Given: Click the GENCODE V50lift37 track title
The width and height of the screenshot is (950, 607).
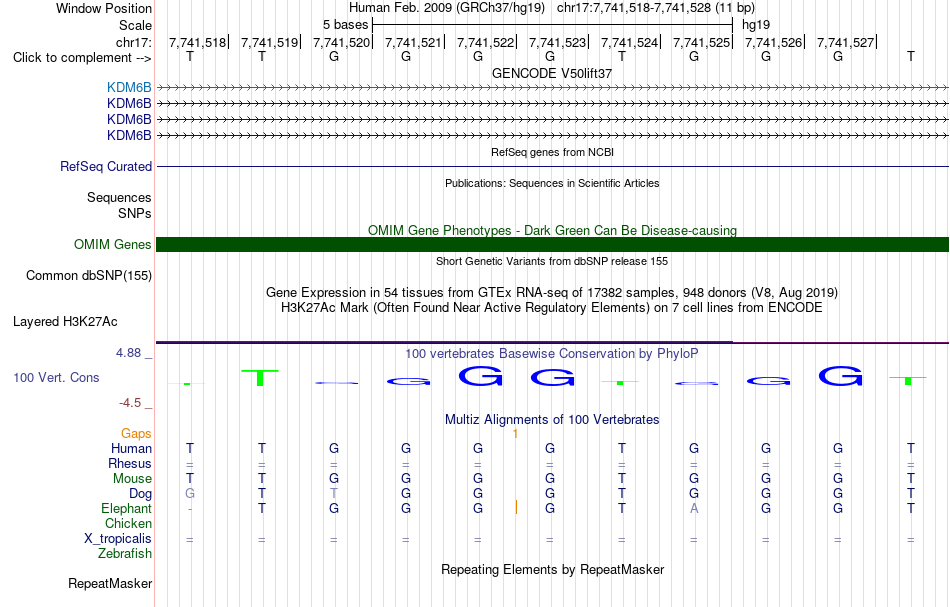Looking at the screenshot, I should pyautogui.click(x=552, y=73).
